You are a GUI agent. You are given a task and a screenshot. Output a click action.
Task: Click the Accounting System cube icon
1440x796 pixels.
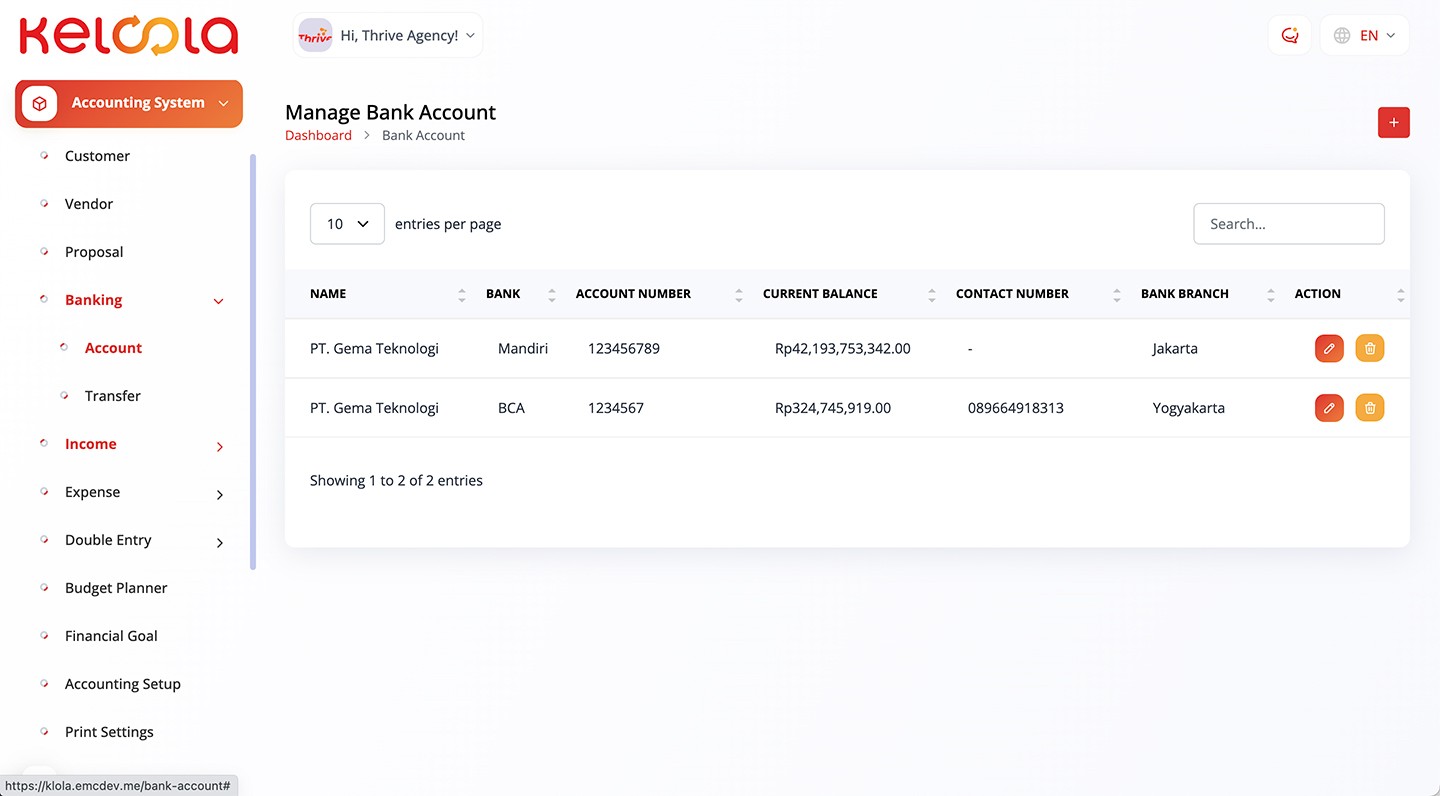39,103
